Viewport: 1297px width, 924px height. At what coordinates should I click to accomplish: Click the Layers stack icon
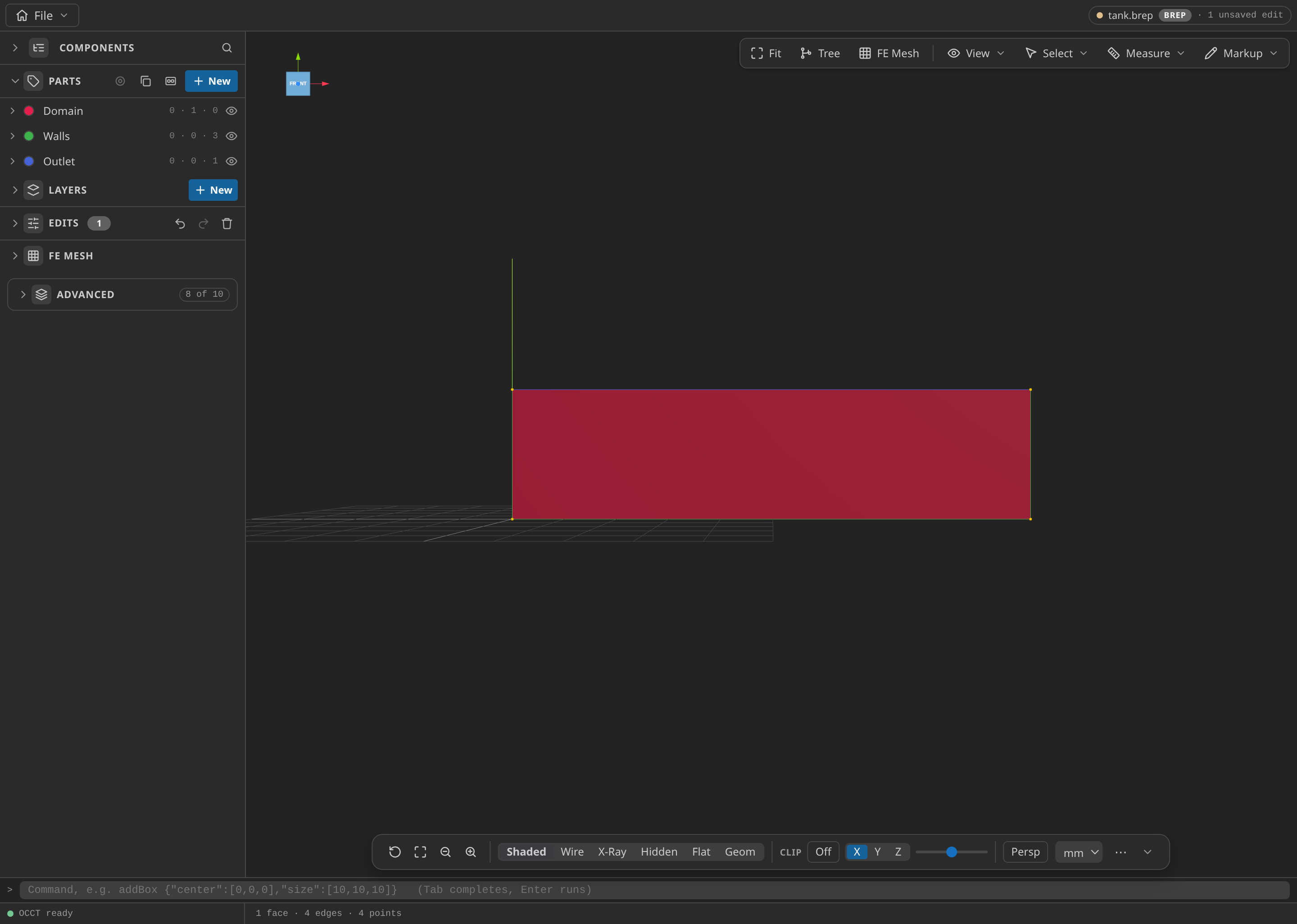[34, 190]
